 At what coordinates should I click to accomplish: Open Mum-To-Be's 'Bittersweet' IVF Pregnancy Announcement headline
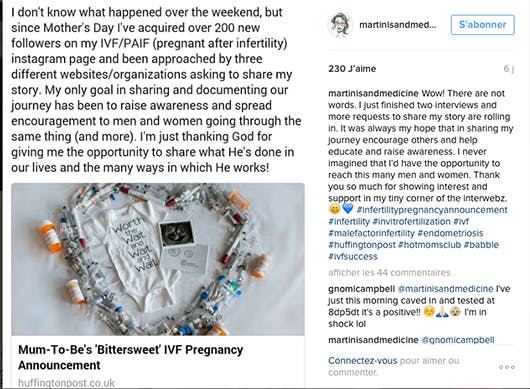pos(130,357)
